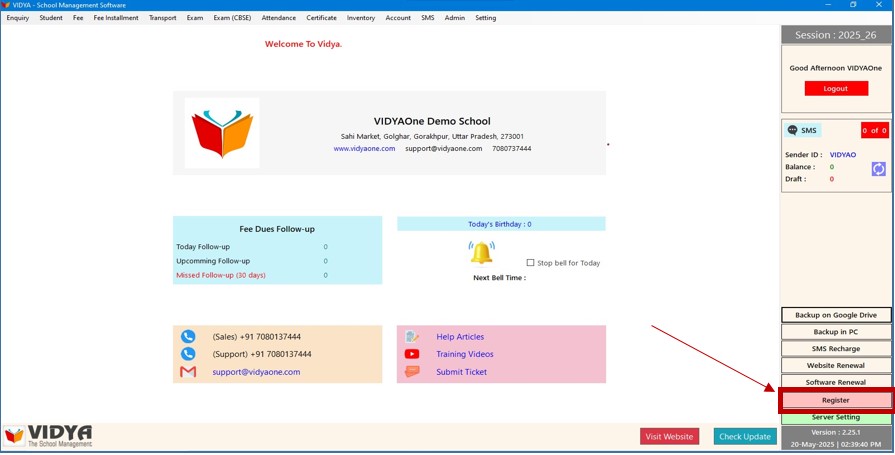Click the SMS chat bubble icon

(x=792, y=130)
